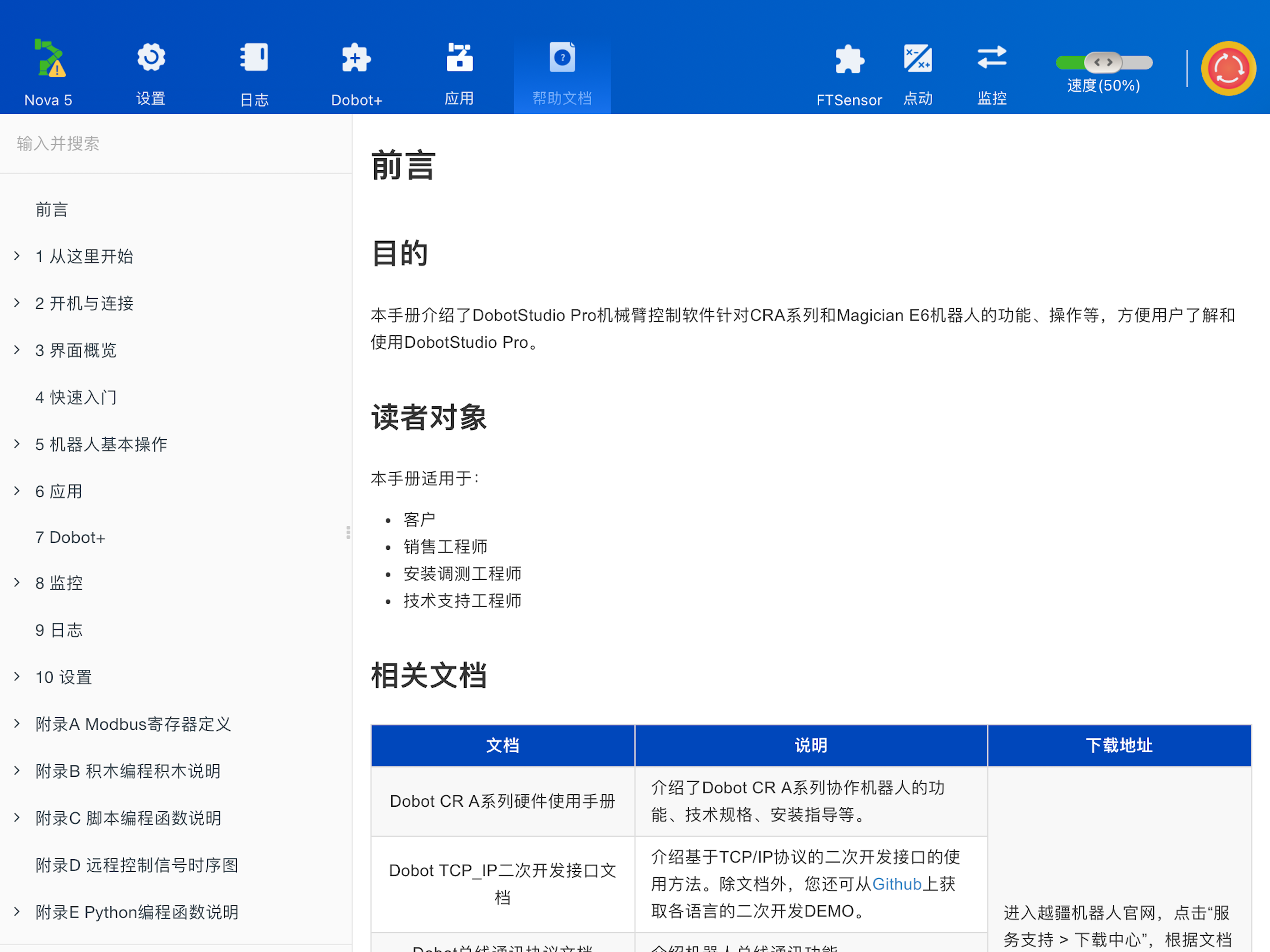
Task: Open the 4 快速入门 chapter
Action: [x=76, y=397]
